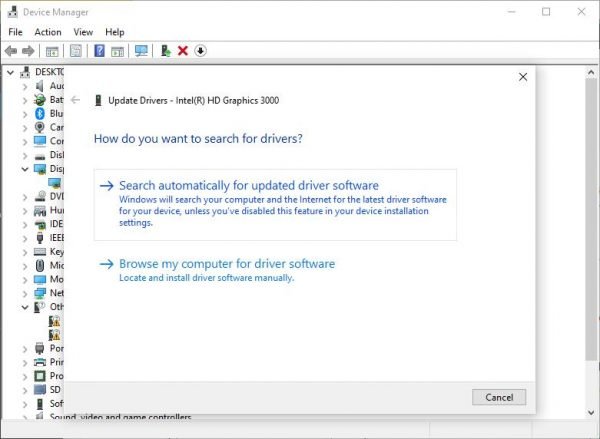The width and height of the screenshot is (600, 439).
Task: Expand the IDE controllers tree node
Action: click(25, 224)
